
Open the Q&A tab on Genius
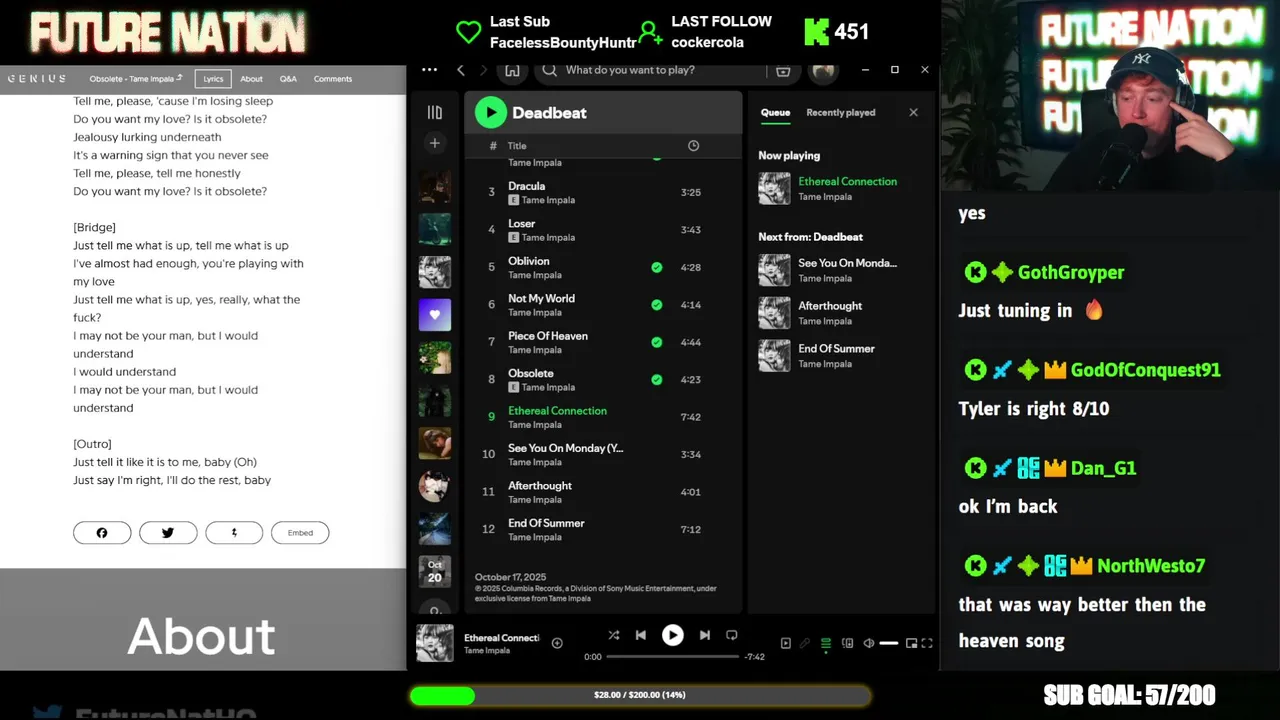(x=288, y=79)
